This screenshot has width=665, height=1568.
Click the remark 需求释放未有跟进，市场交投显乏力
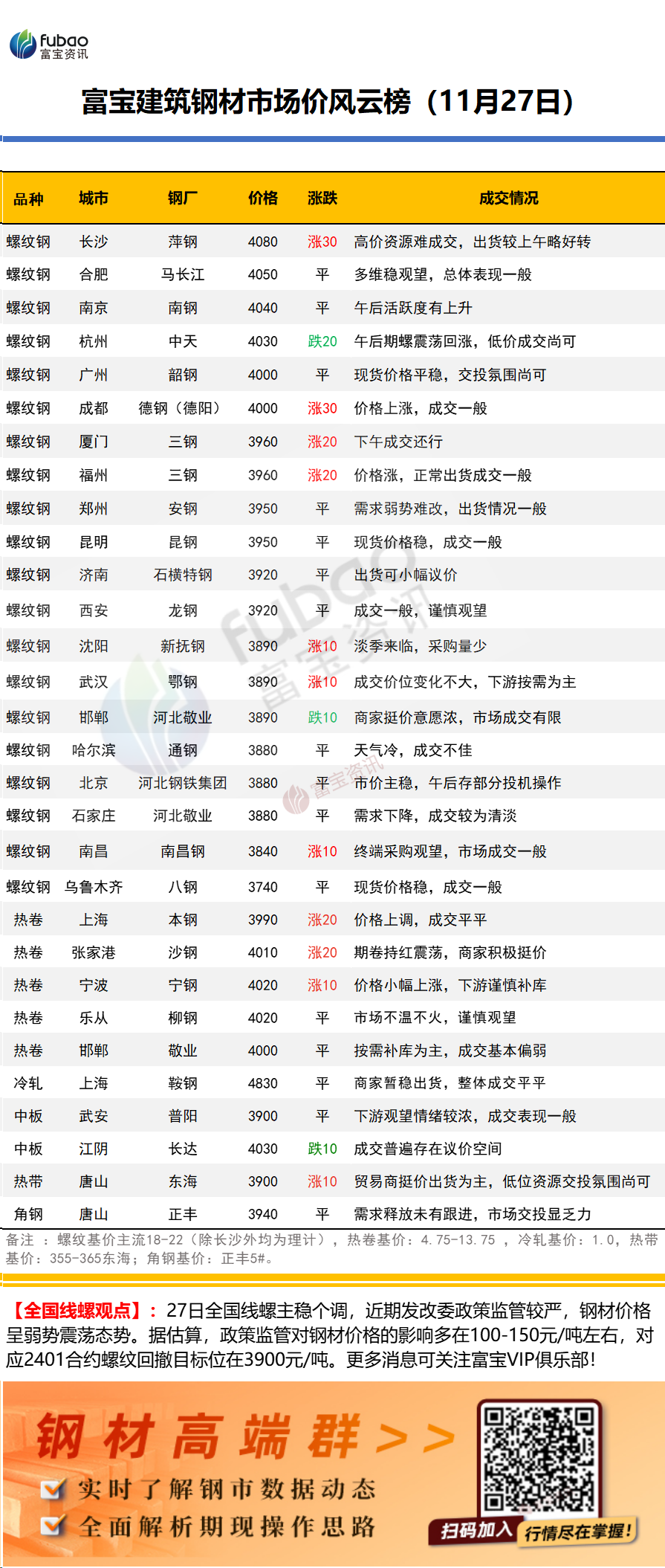473,1214
